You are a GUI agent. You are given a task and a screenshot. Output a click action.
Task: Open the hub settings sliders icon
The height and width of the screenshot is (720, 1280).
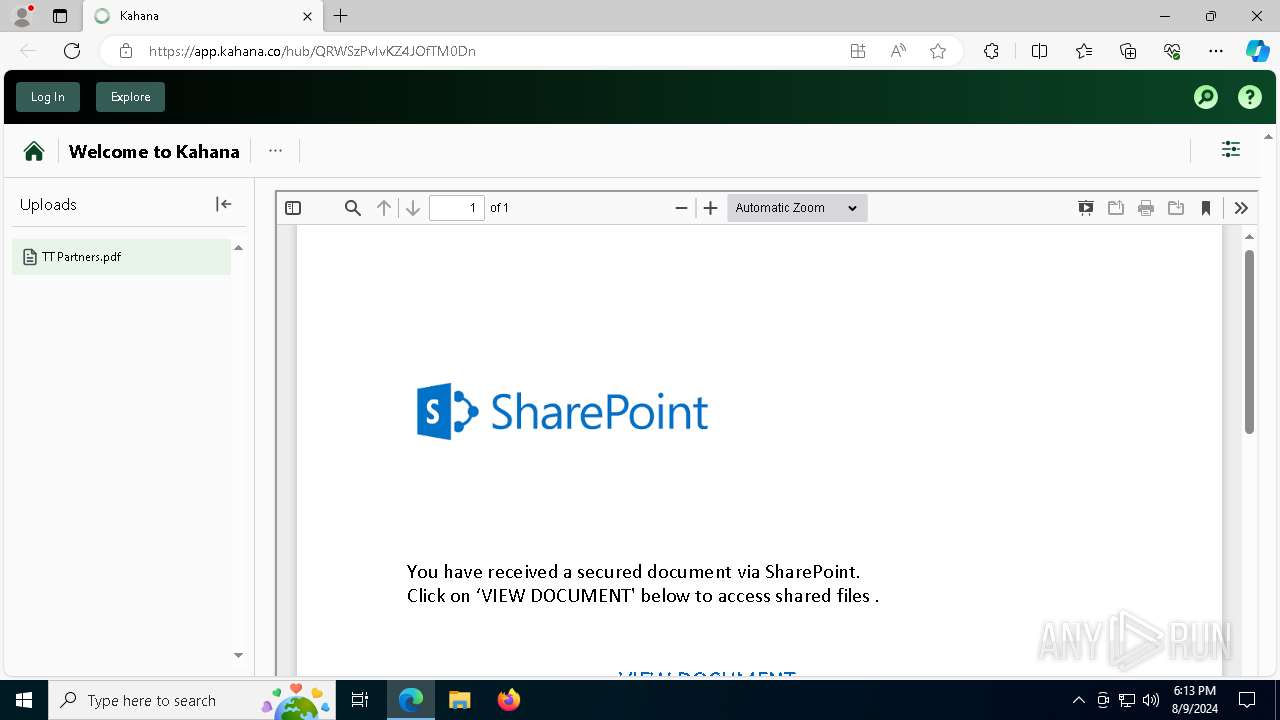pyautogui.click(x=1231, y=149)
